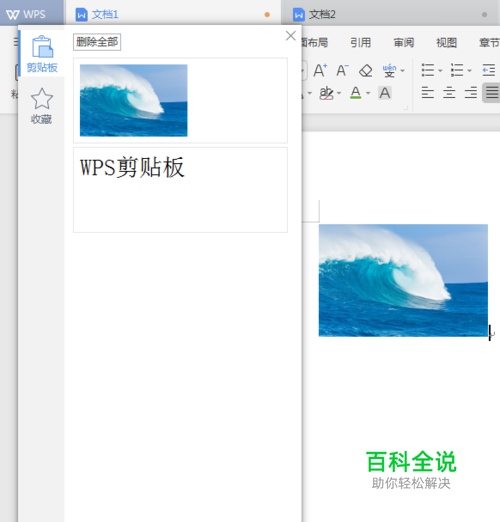The height and width of the screenshot is (522, 500).
Task: Select the wave image in the document
Action: 403,280
